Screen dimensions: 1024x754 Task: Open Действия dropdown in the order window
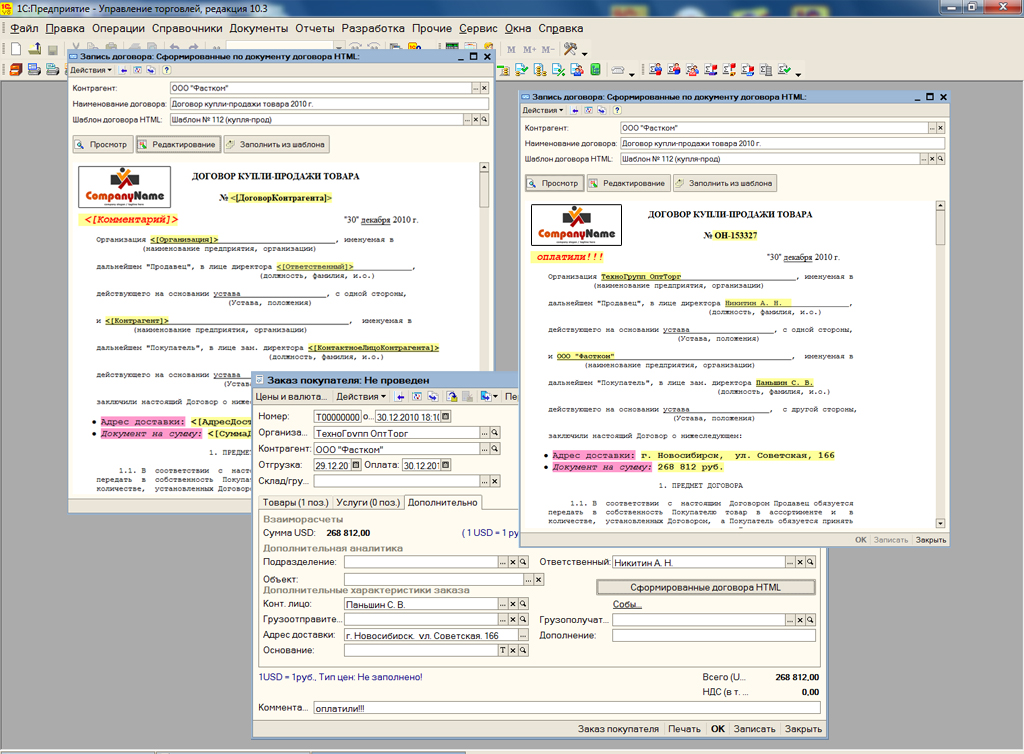point(359,397)
